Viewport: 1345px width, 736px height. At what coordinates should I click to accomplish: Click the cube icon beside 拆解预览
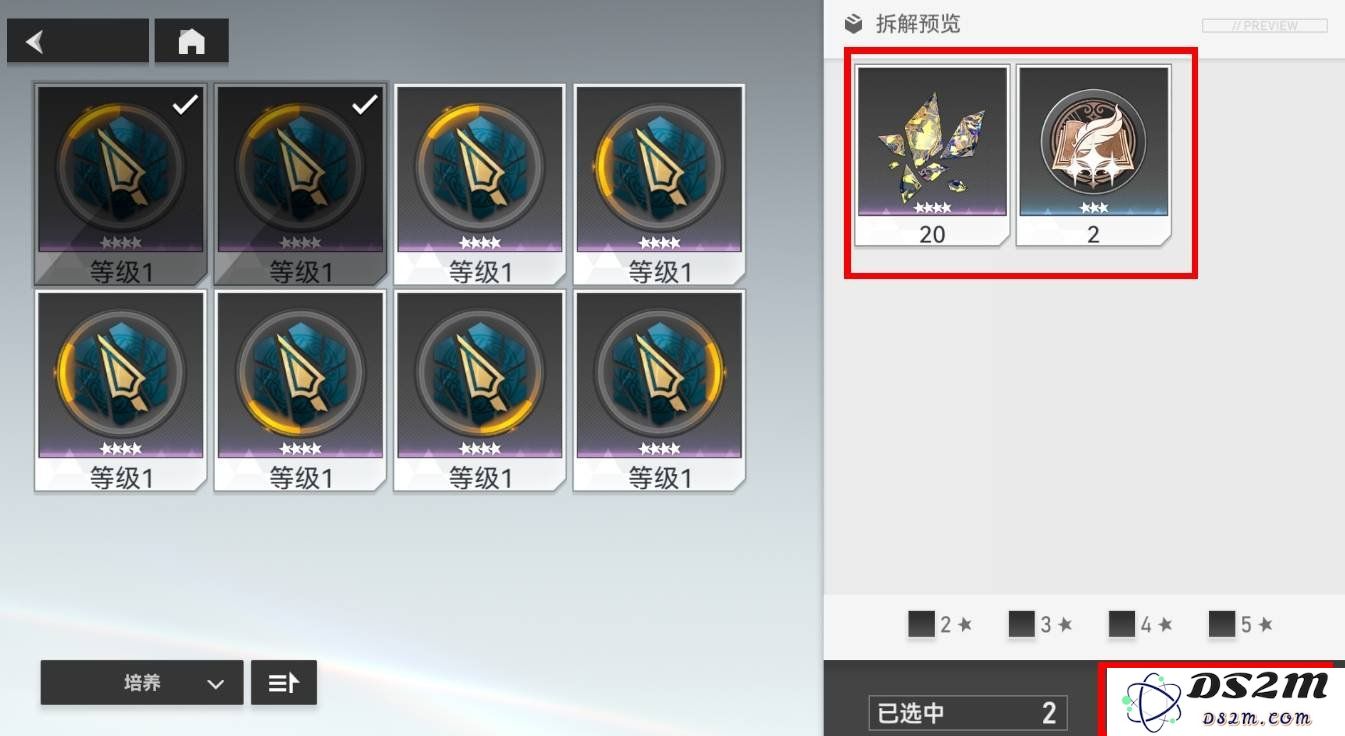point(853,24)
